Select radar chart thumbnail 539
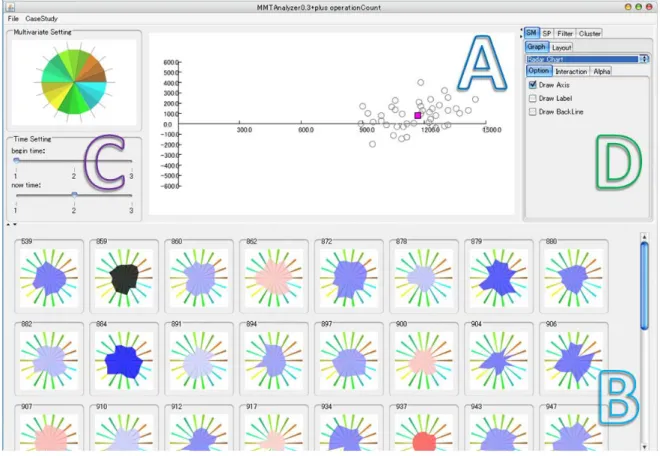This screenshot has height=456, width=660. coord(49,277)
